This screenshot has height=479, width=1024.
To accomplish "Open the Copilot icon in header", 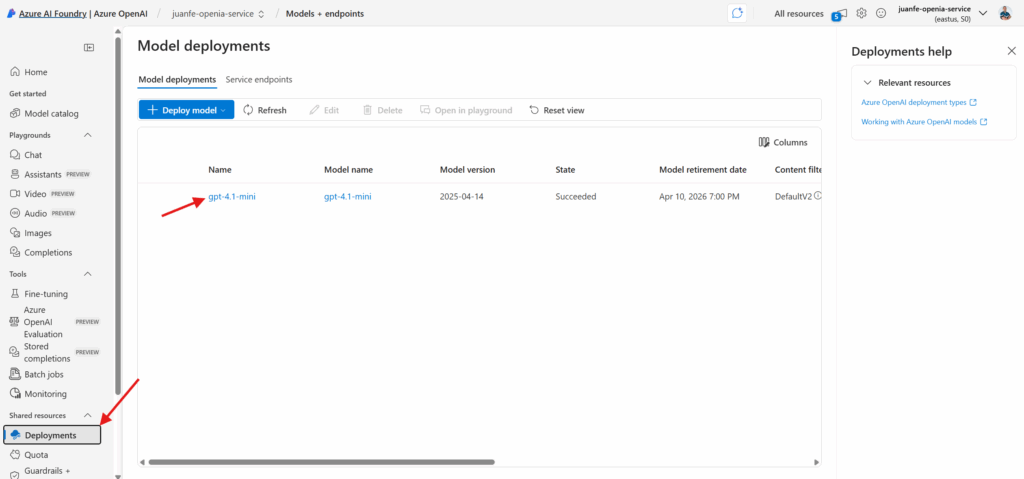I will pos(738,13).
